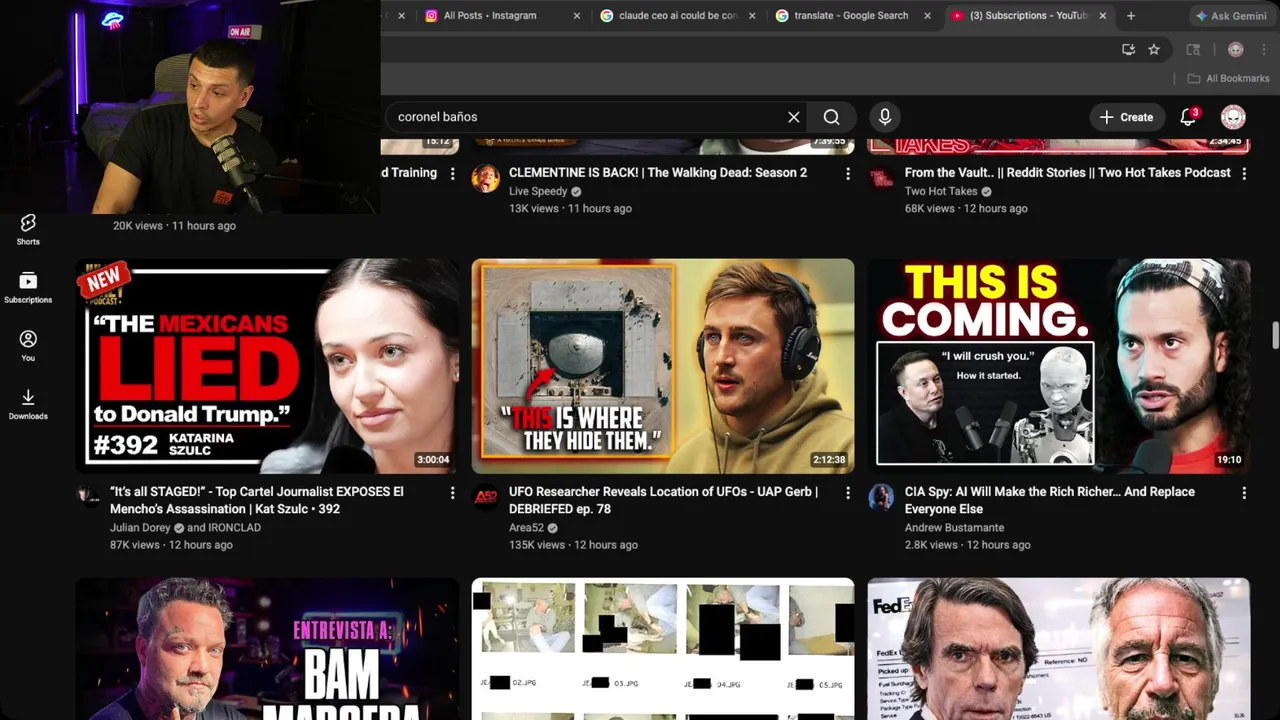Click 135K views 12 hours ago text
Viewport: 1280px width, 720px height.
[573, 545]
